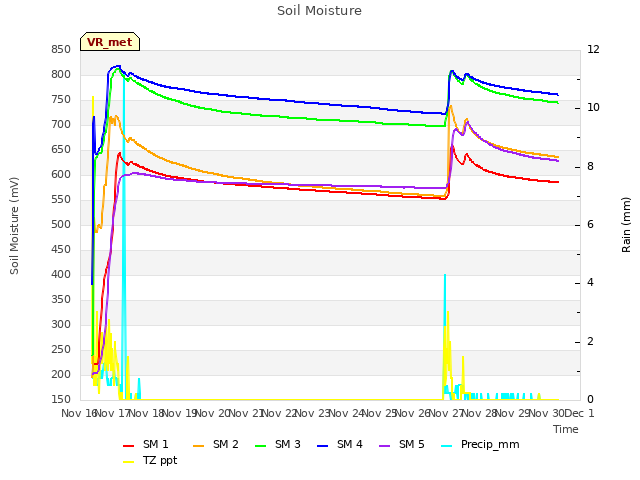Toggle SM 3 legend entry

(278, 444)
